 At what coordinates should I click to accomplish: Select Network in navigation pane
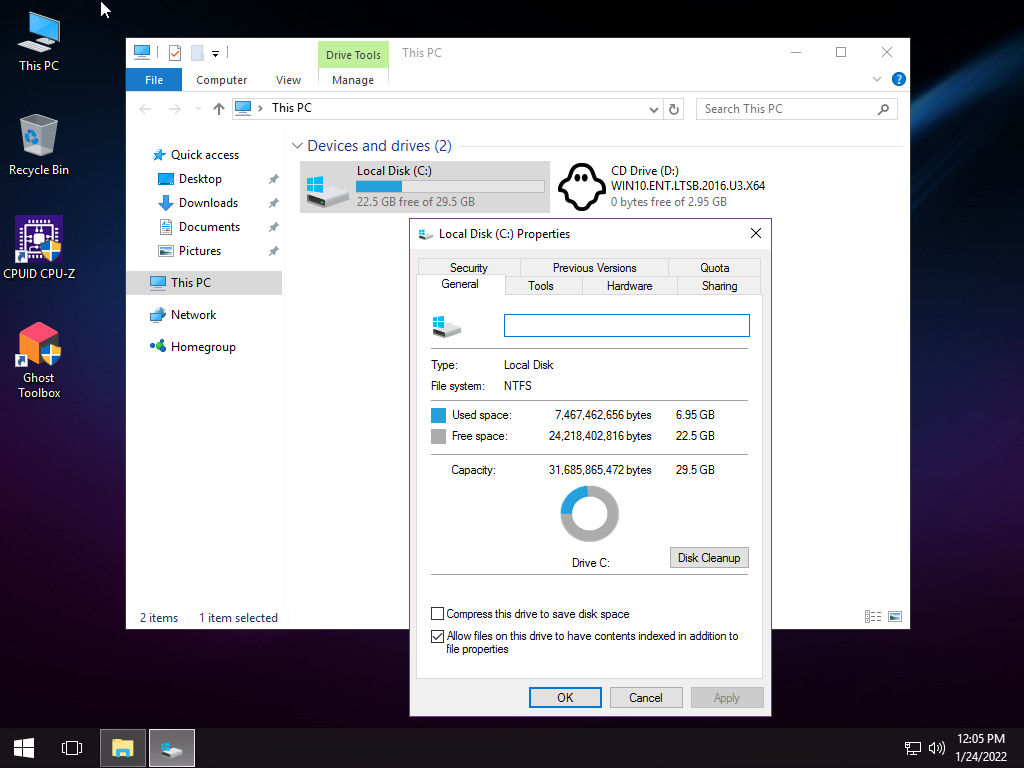pyautogui.click(x=193, y=315)
